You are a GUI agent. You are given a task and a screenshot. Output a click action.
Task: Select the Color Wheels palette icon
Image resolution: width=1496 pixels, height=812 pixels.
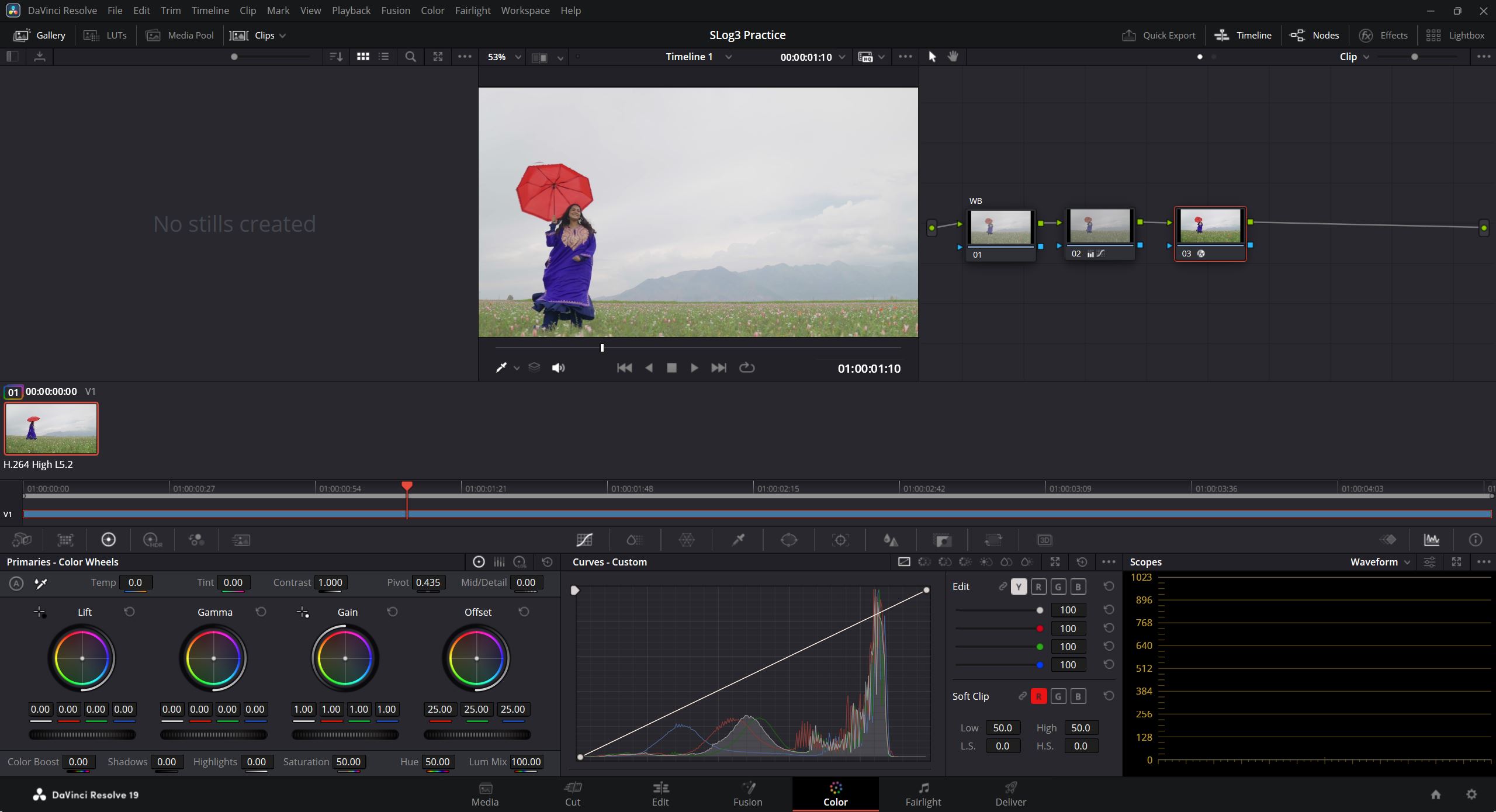point(108,540)
